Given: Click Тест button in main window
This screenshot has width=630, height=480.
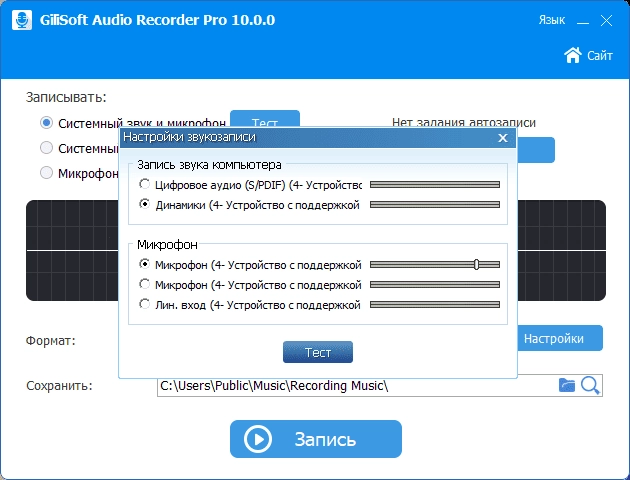Looking at the screenshot, I should coord(265,119).
